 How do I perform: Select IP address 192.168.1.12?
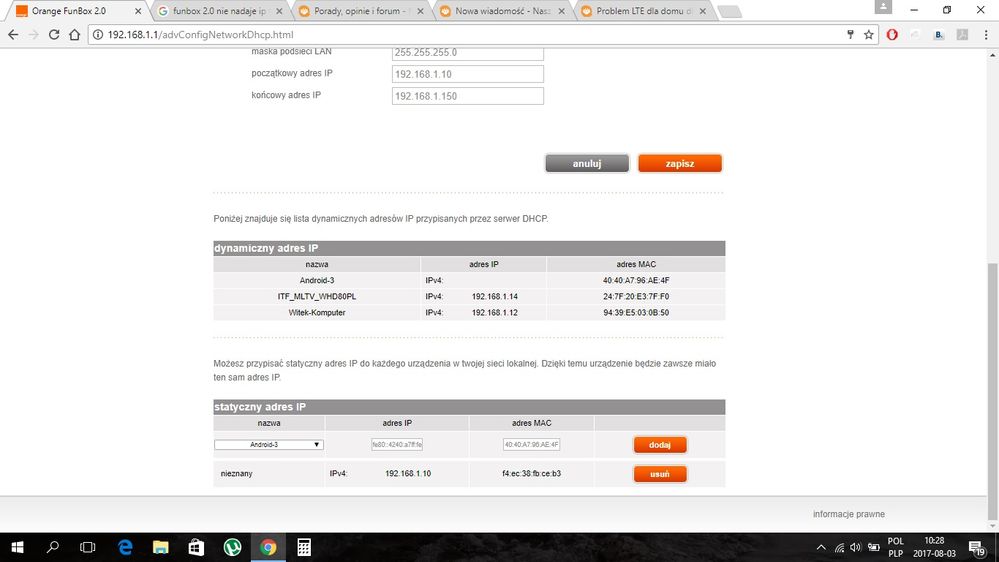point(494,313)
